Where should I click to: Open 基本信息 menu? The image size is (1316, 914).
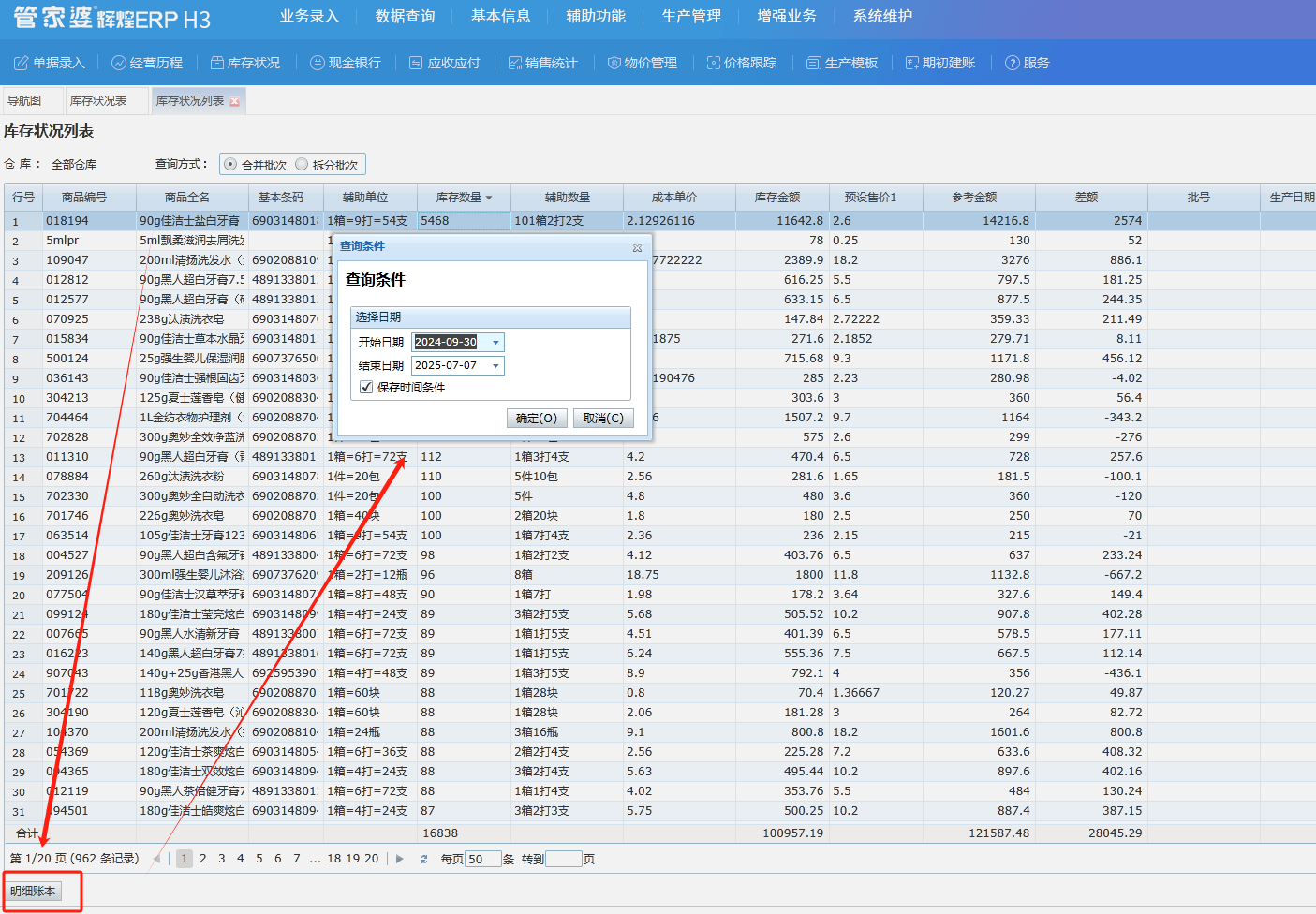click(x=500, y=16)
